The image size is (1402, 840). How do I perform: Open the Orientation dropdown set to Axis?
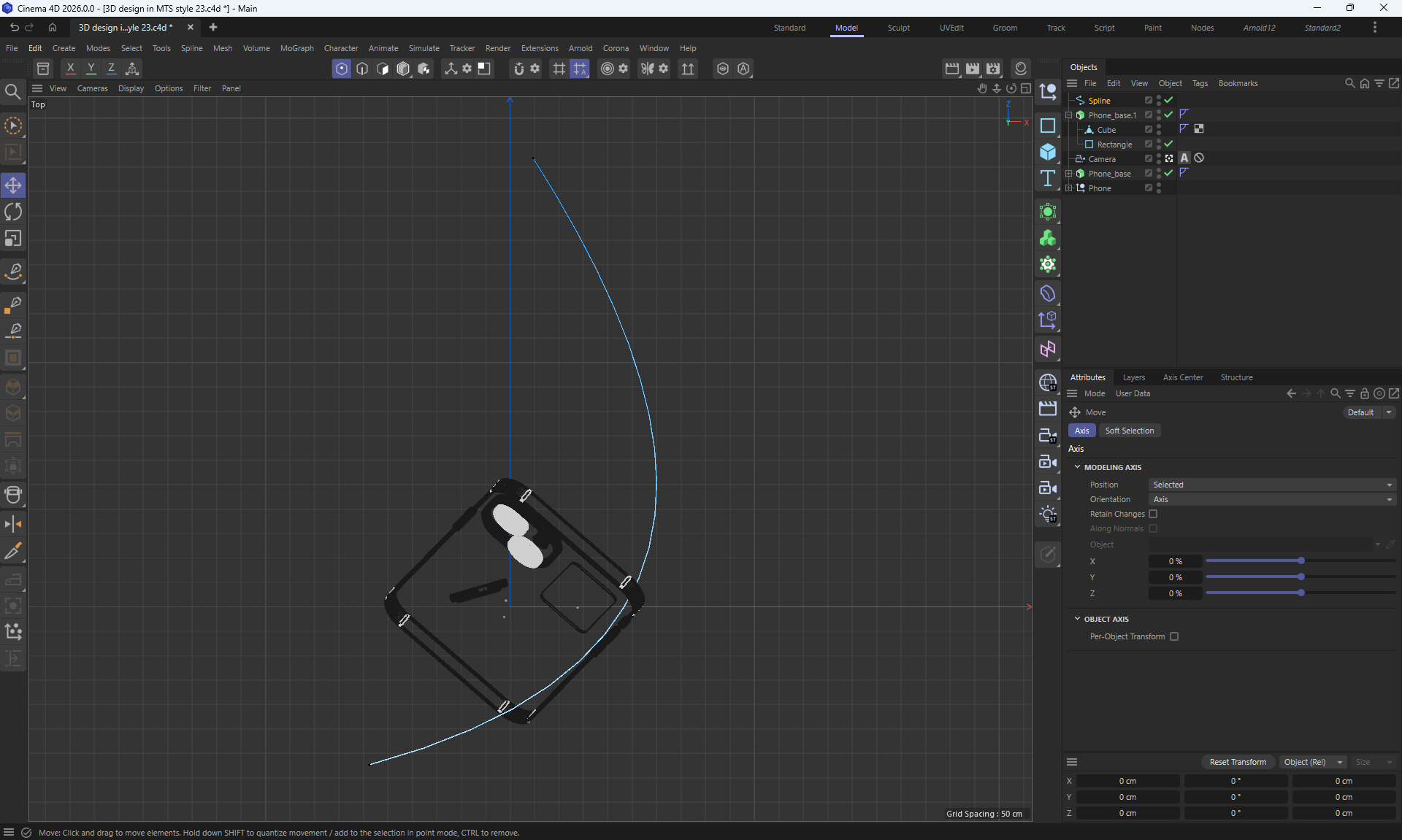[x=1272, y=499]
